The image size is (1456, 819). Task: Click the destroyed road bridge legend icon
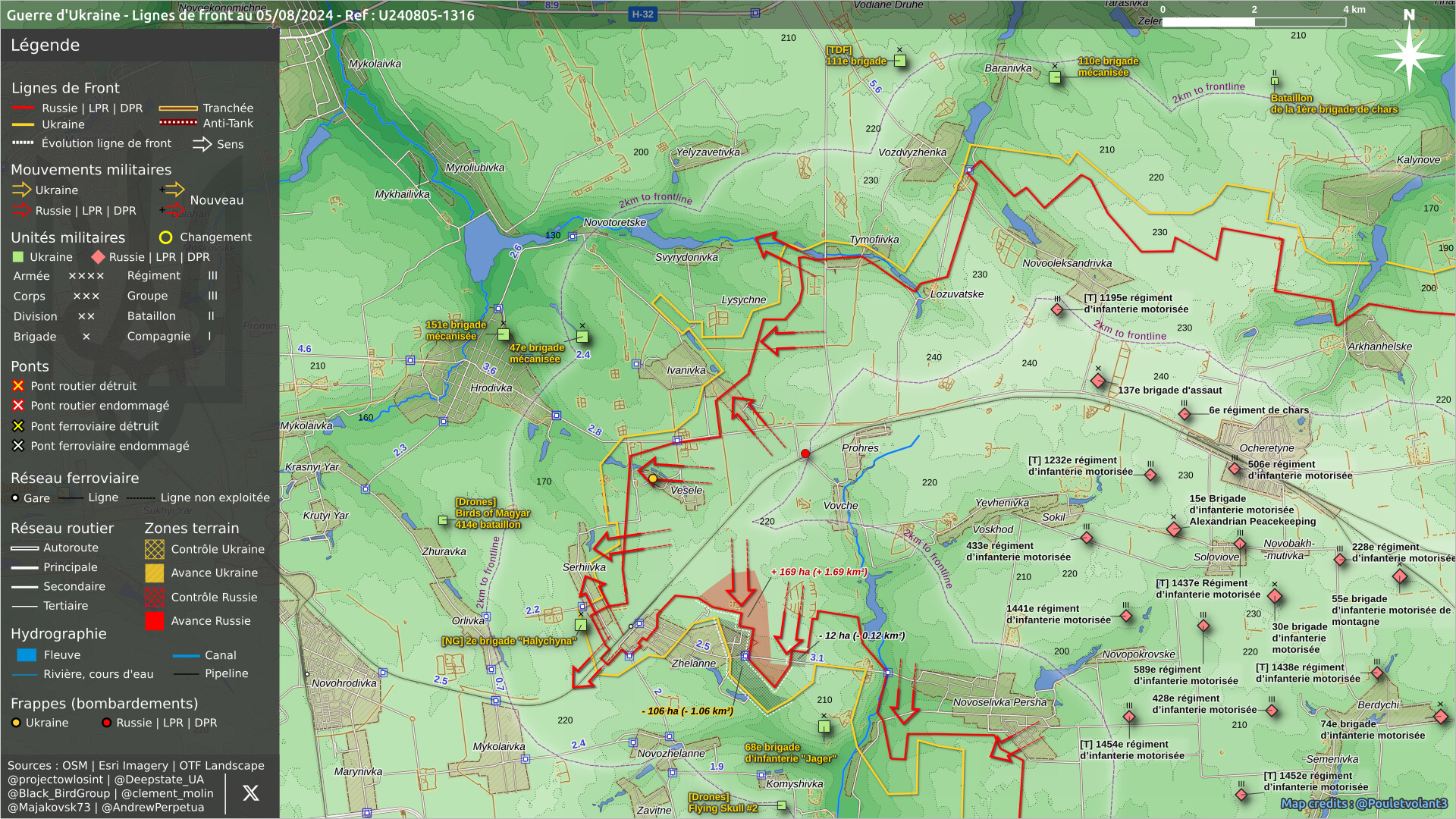click(18, 386)
